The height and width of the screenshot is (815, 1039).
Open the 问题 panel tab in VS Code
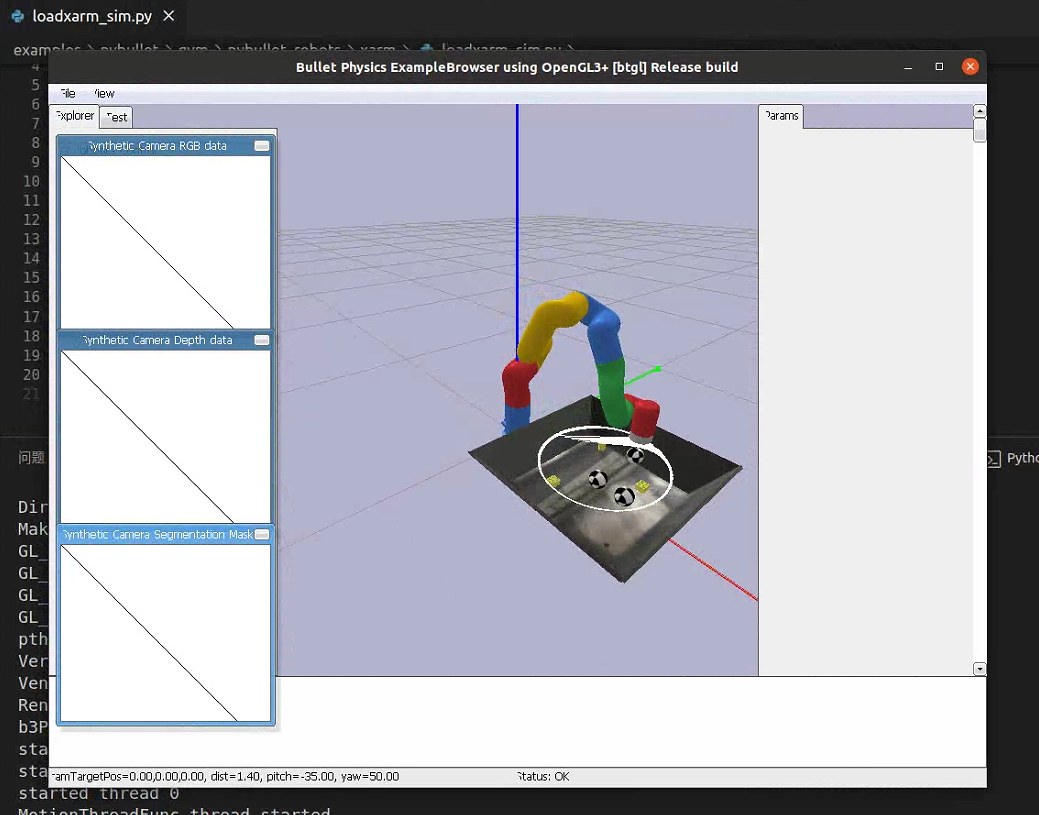(31, 458)
